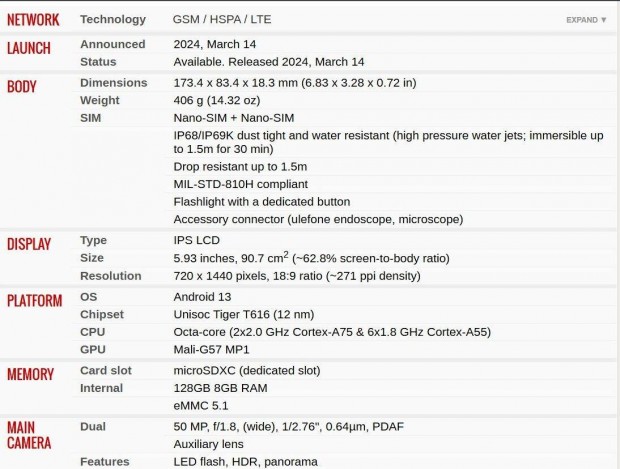The image size is (620, 469).
Task: Open the GSM / HSPA / LTE value
Action: coord(222,20)
